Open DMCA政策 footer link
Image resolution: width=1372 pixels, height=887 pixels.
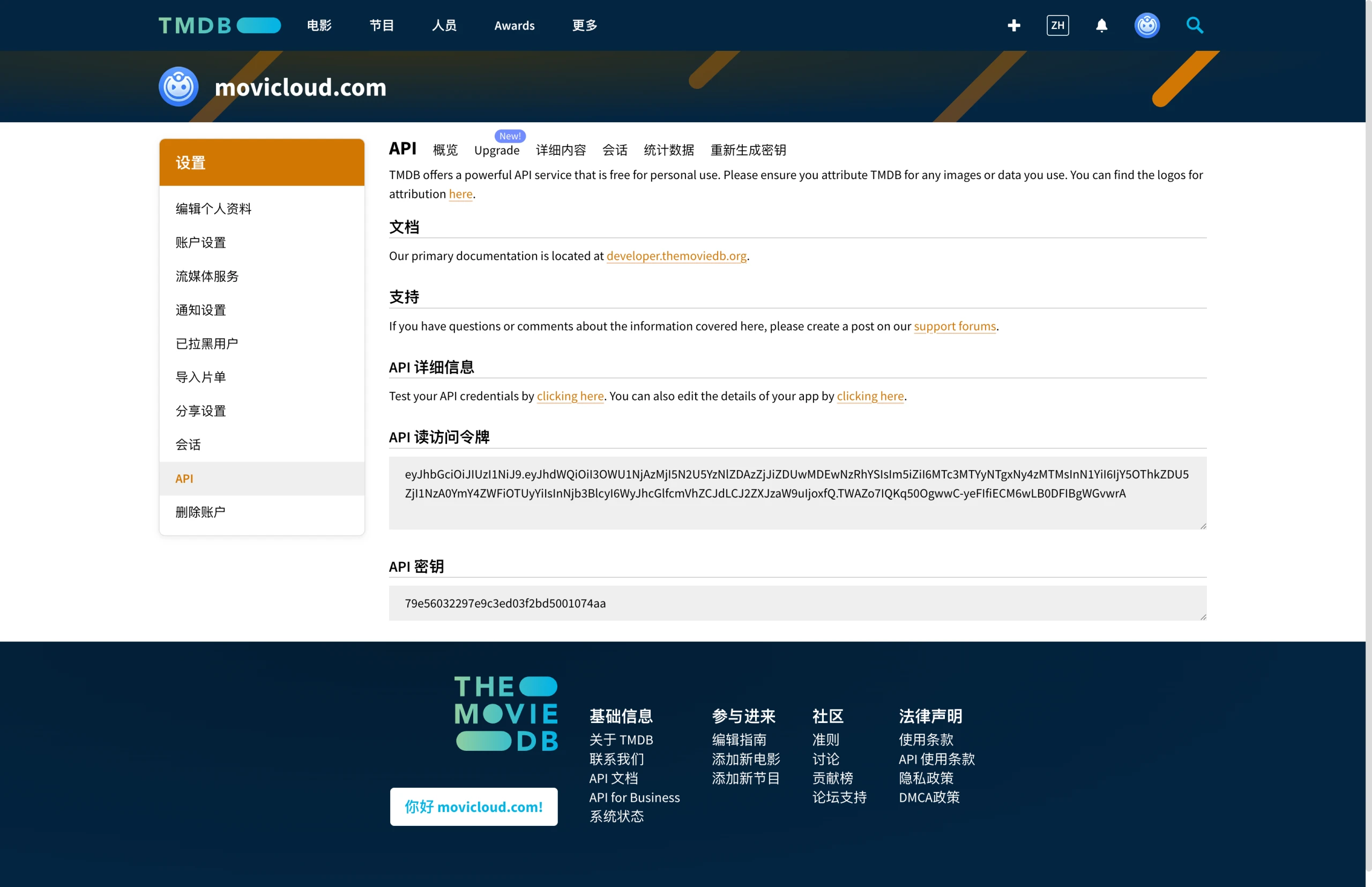(929, 797)
